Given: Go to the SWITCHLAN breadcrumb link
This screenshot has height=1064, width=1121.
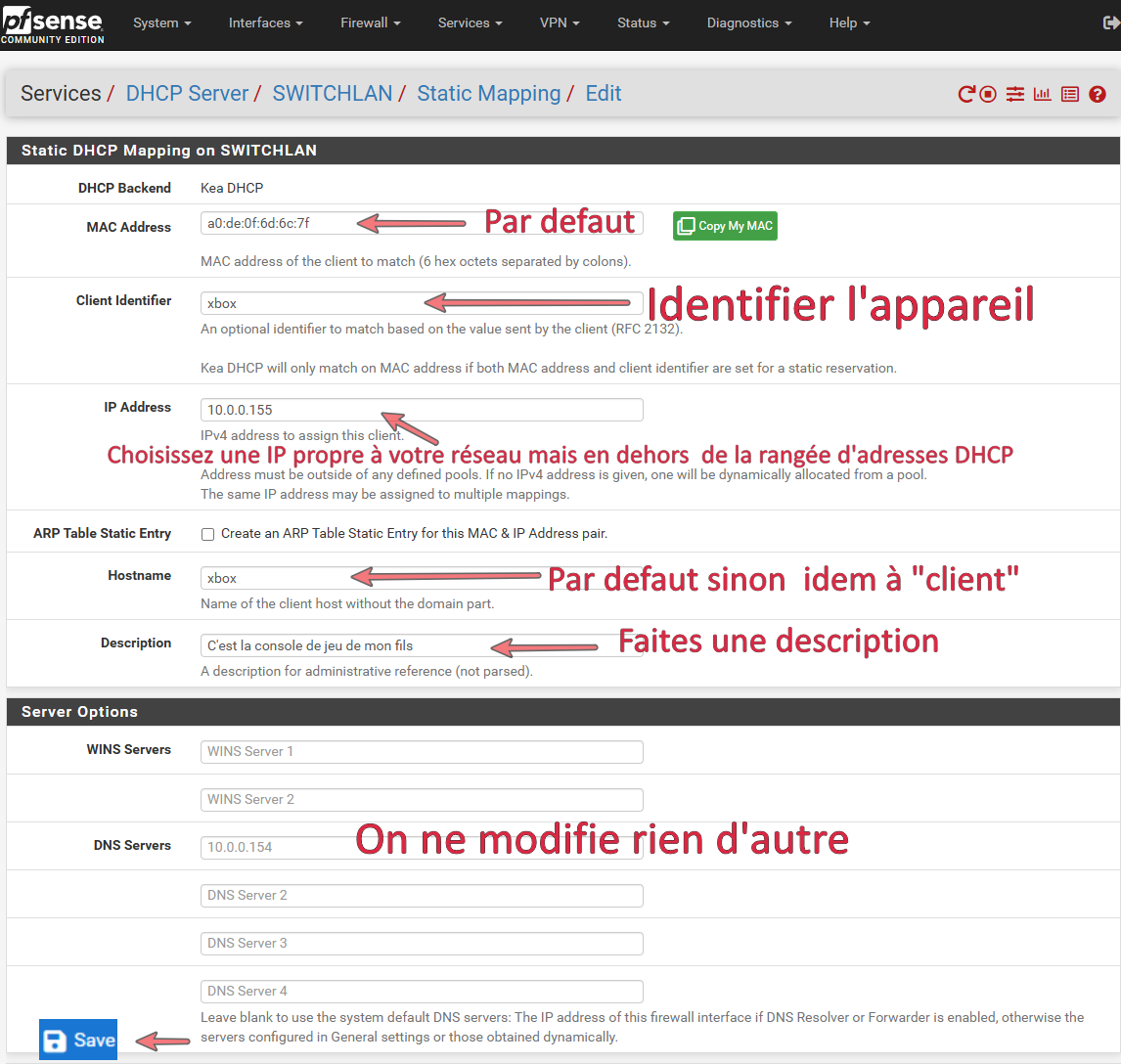Looking at the screenshot, I should (332, 94).
